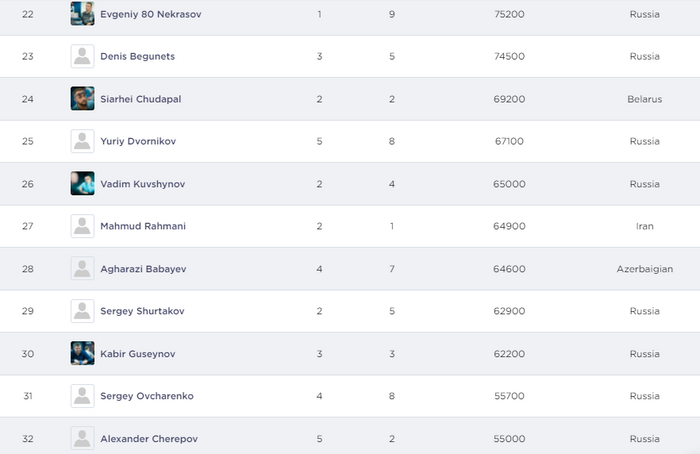Open Vadim Kuvshynov player name link

tap(142, 184)
